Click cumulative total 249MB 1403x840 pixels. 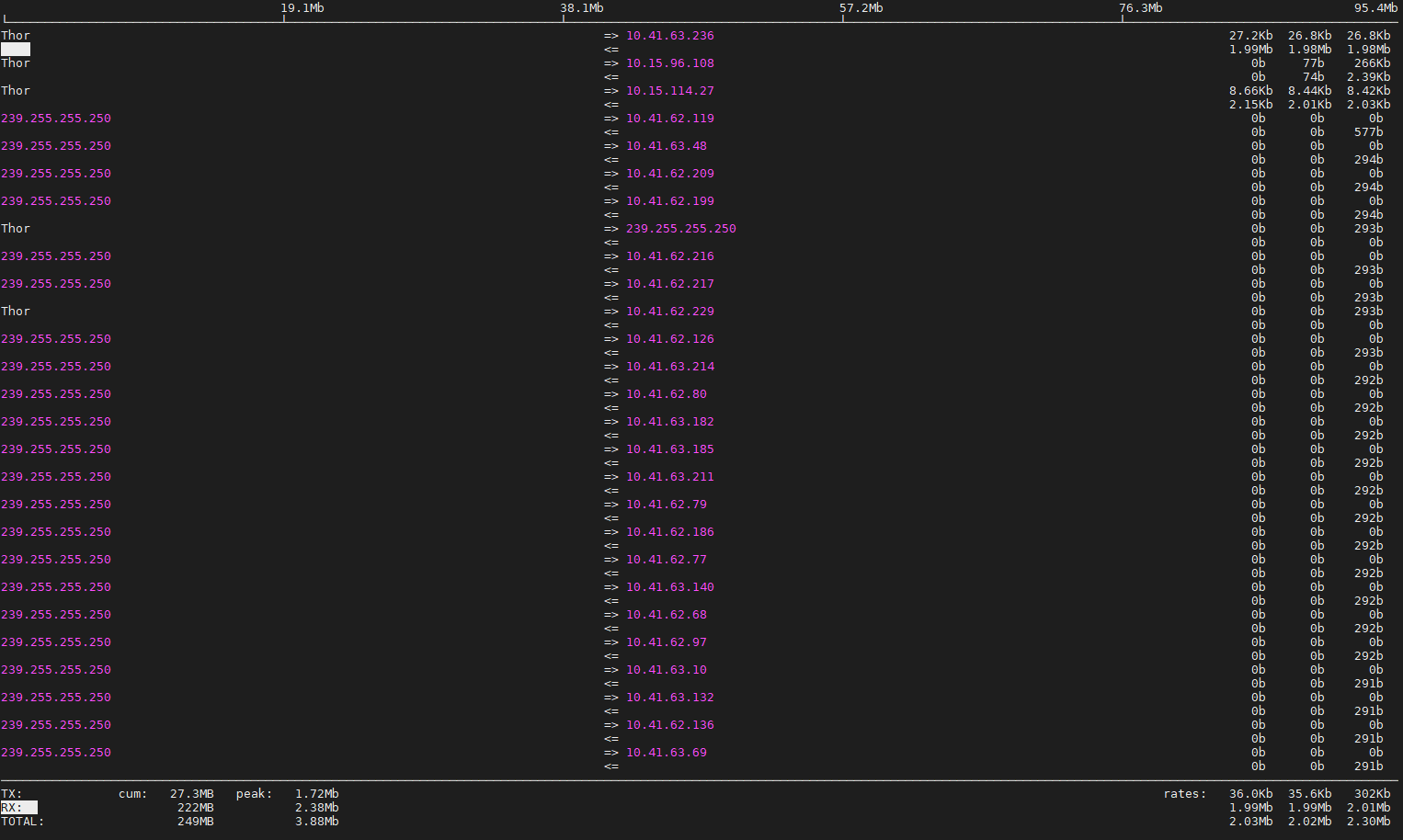coord(196,822)
